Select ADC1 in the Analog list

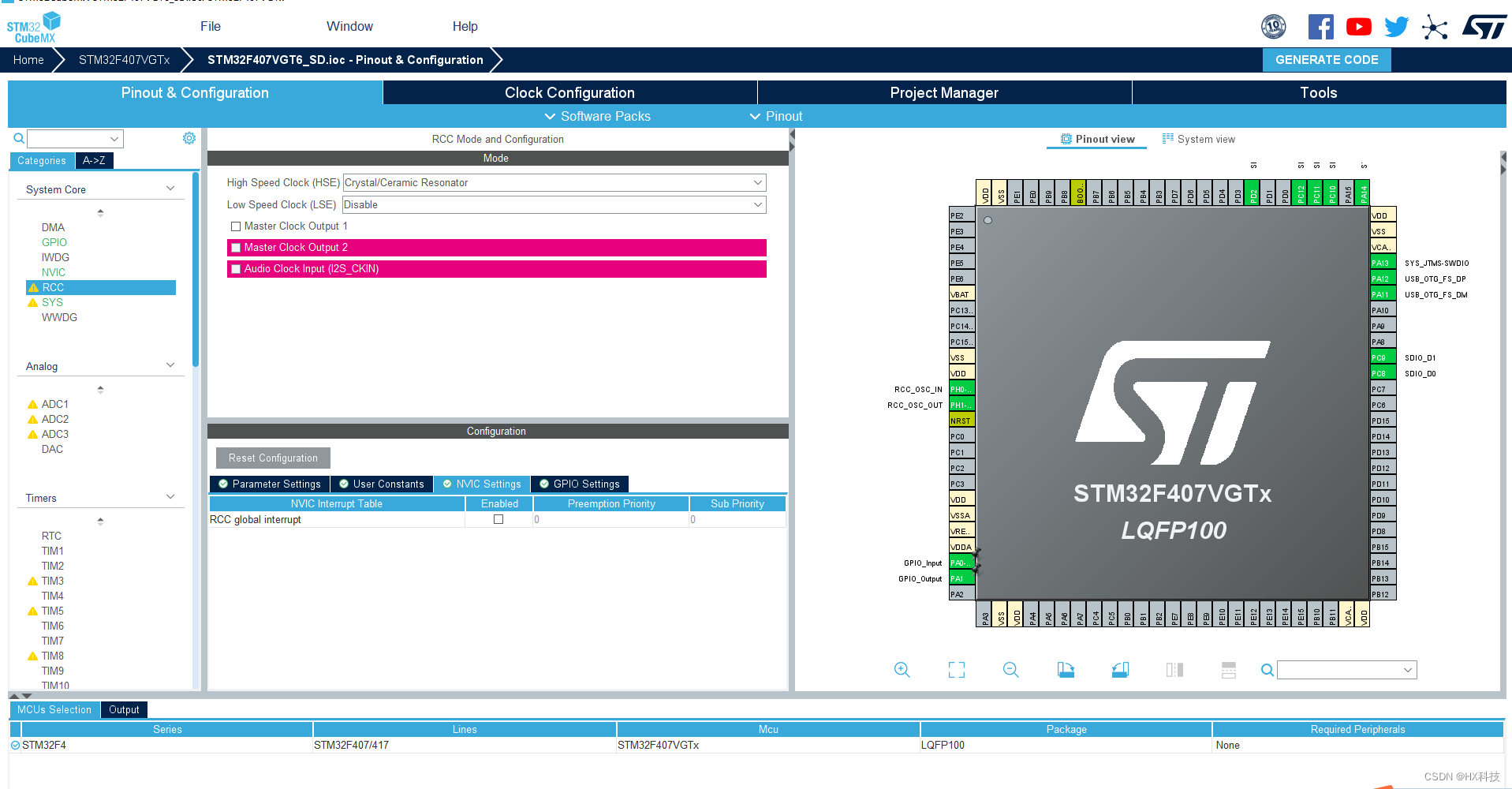coord(55,404)
